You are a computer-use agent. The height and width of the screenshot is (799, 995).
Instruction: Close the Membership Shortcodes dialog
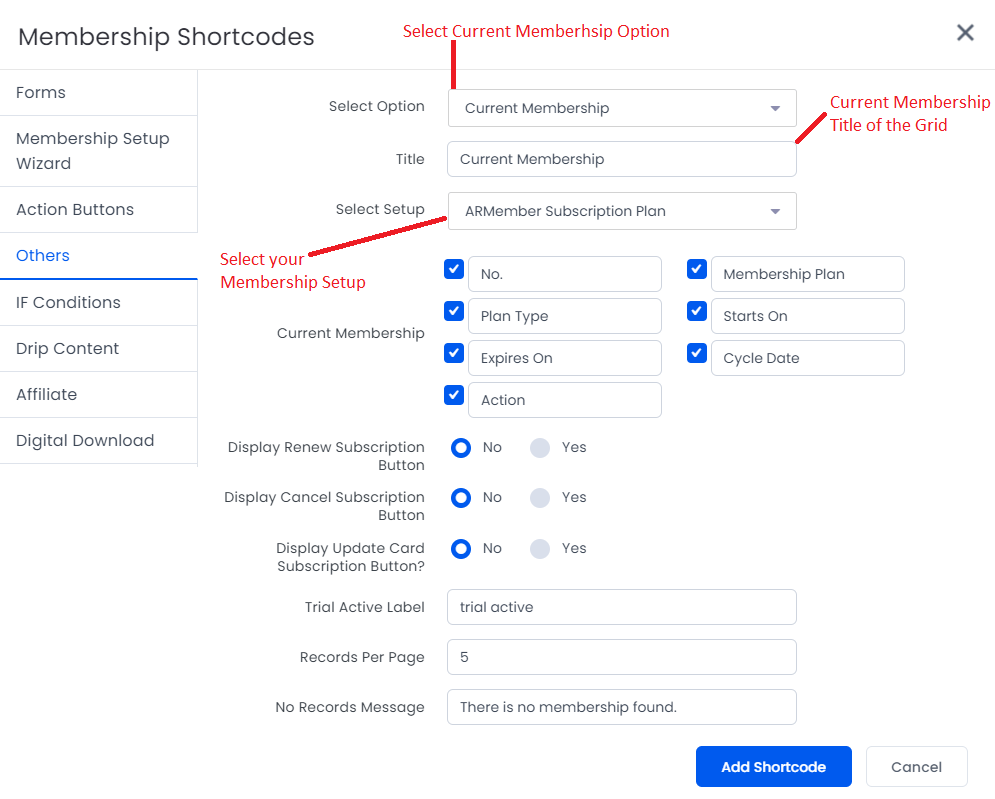pos(965,32)
